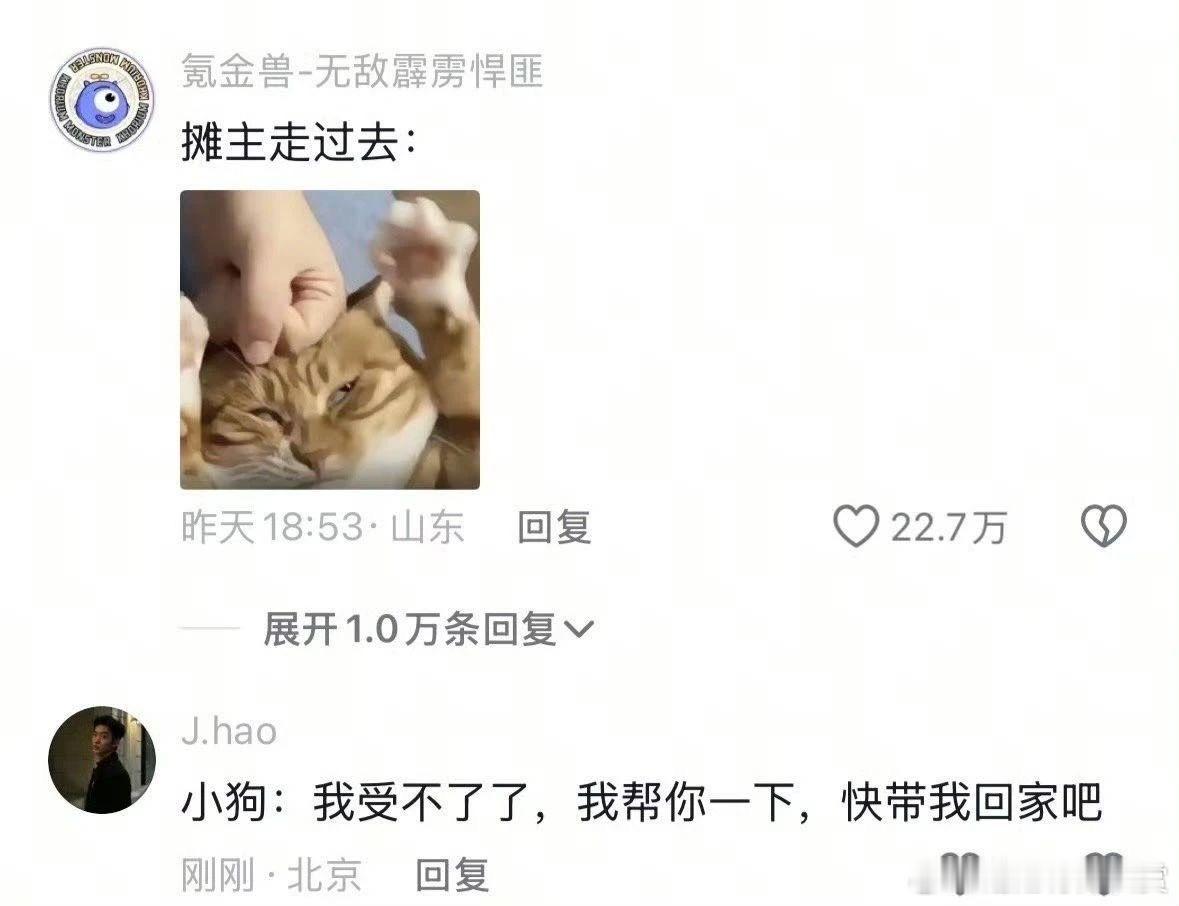The image size is (1179, 906).
Task: Dislike J.hao's comment at the bottom right
Action: [x=1104, y=874]
